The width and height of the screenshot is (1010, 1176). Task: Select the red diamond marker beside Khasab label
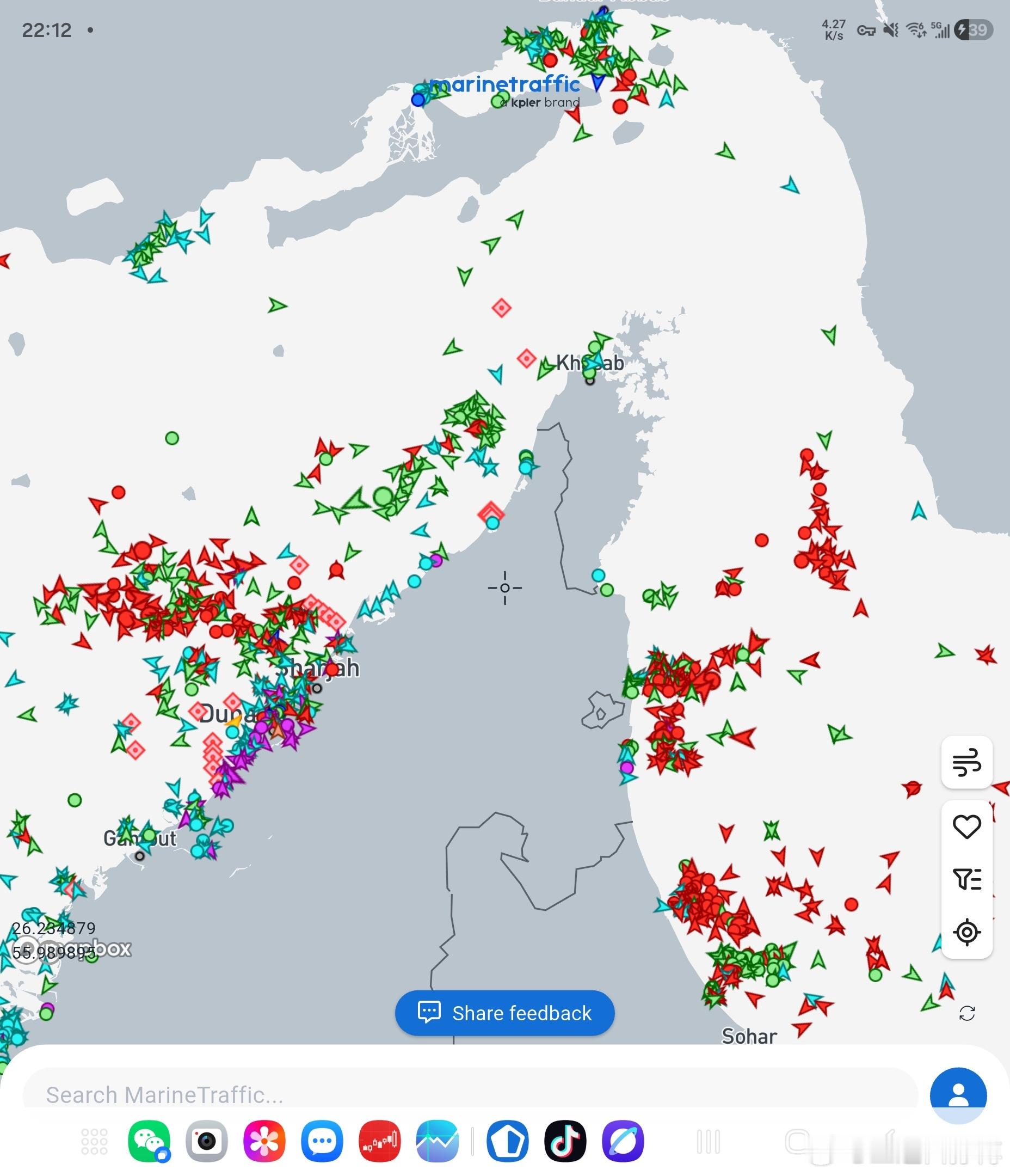(527, 358)
